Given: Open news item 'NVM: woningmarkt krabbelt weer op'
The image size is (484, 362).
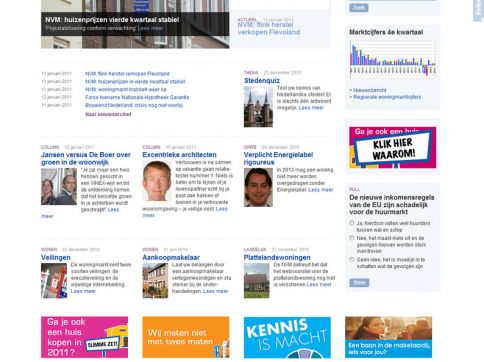Looking at the screenshot, I should click(126, 89).
